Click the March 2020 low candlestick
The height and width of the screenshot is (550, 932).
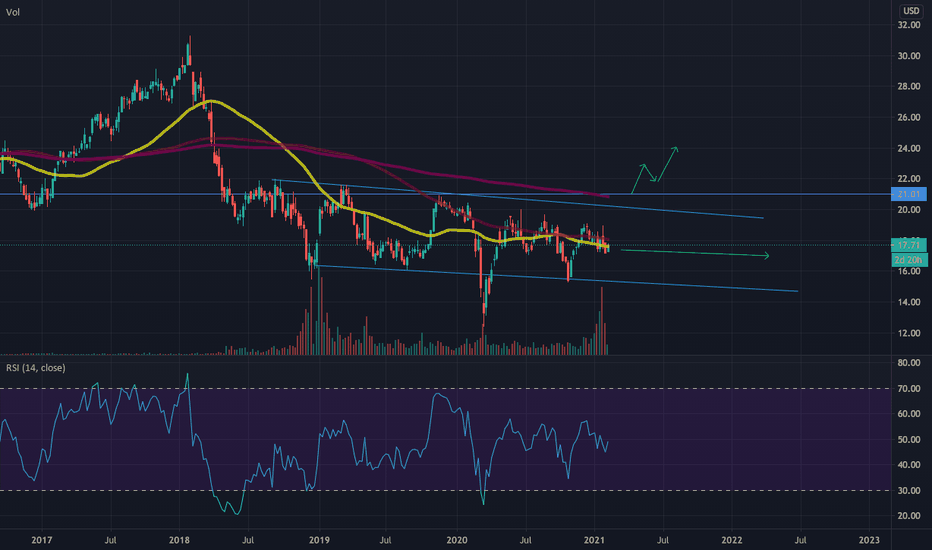[x=484, y=303]
